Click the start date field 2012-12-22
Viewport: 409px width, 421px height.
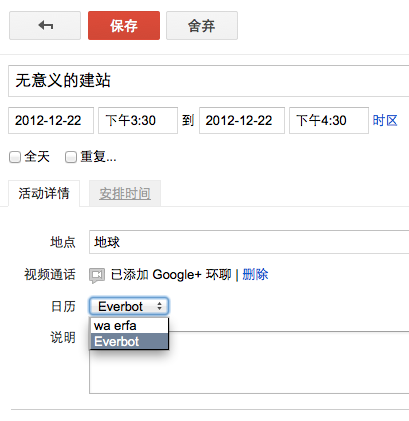51,120
